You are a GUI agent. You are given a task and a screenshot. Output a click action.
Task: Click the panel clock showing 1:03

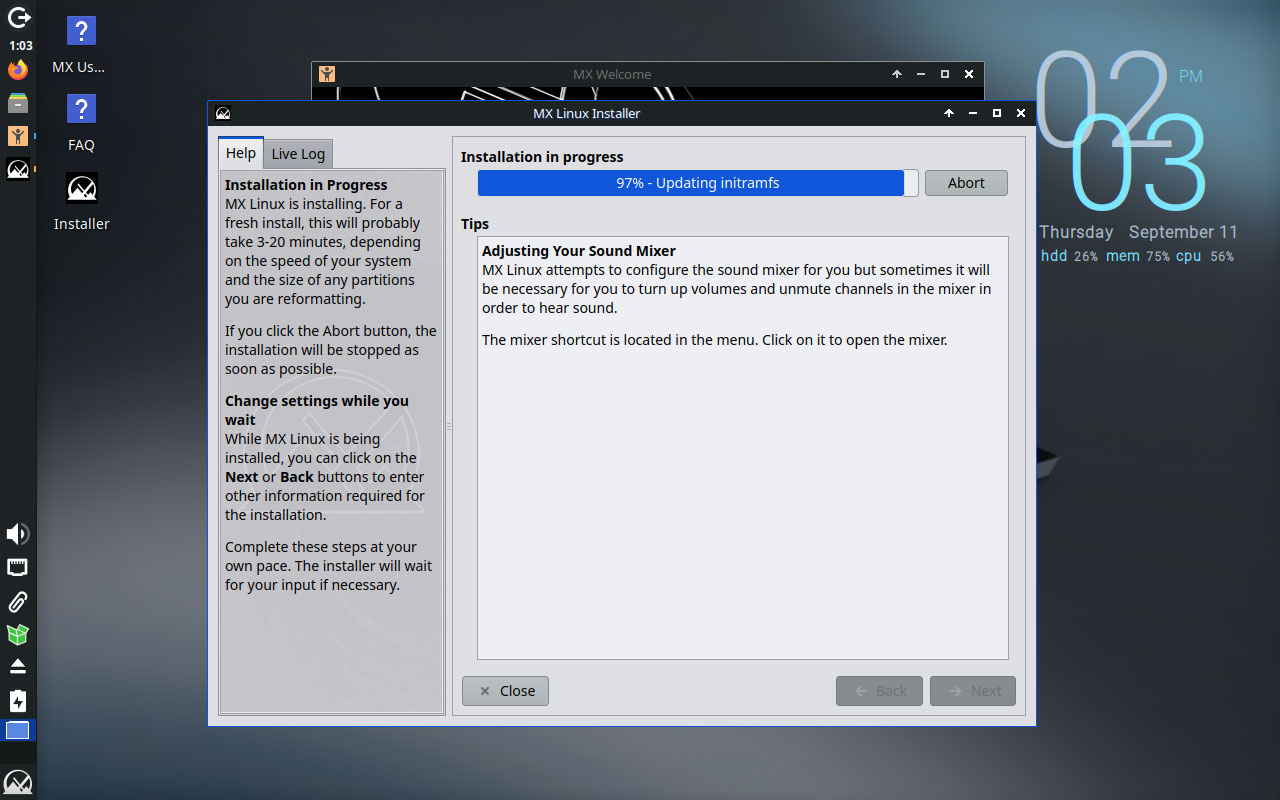[x=20, y=46]
